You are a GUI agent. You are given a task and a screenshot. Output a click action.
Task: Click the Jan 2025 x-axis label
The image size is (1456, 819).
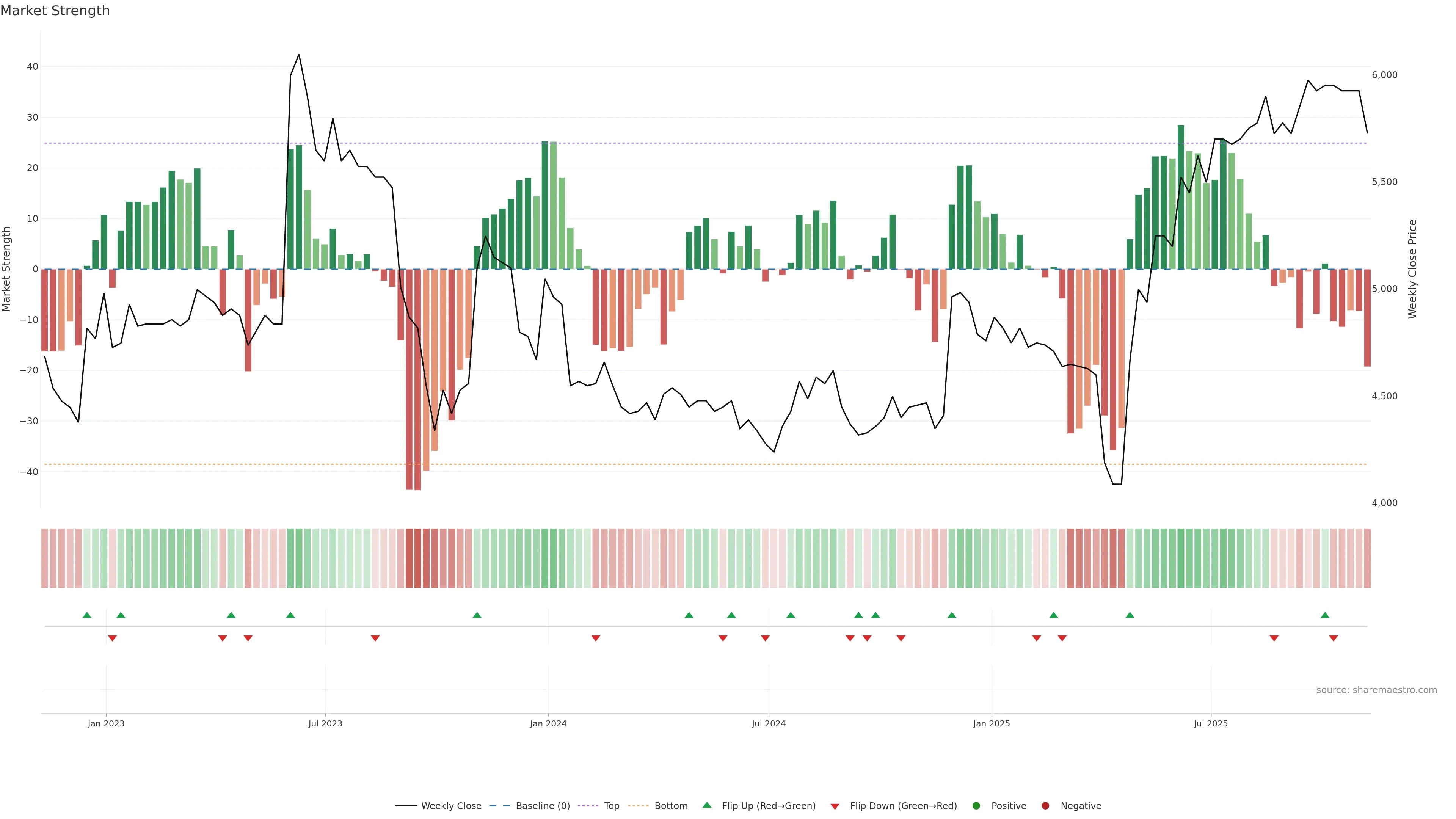click(992, 723)
